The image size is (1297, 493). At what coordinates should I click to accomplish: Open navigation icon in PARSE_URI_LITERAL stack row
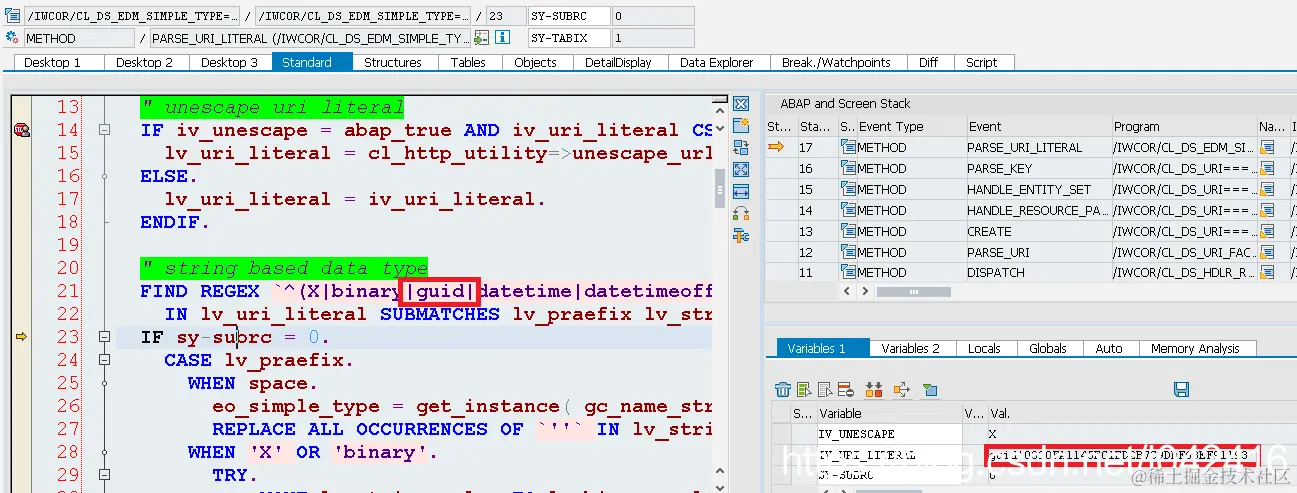coord(1268,147)
